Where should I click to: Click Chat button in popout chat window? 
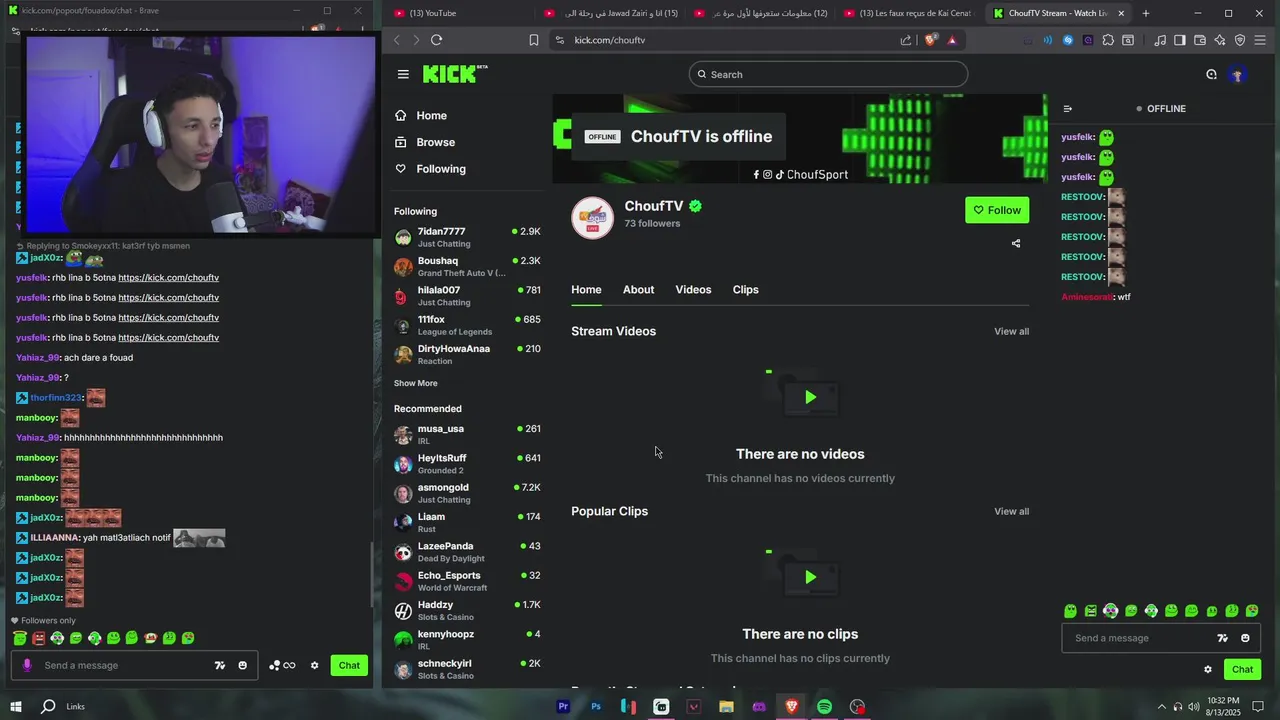[349, 665]
